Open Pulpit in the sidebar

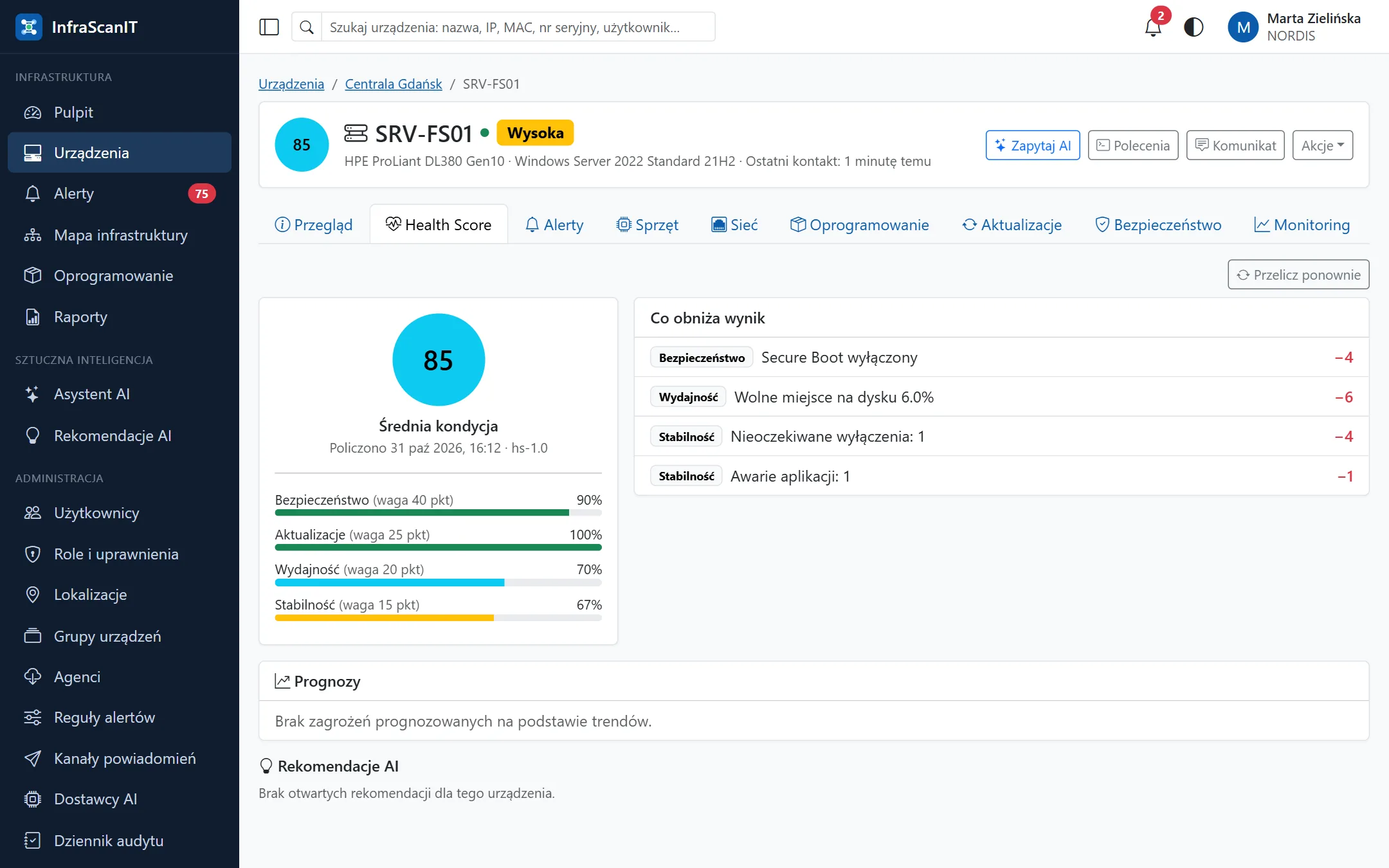click(x=120, y=113)
